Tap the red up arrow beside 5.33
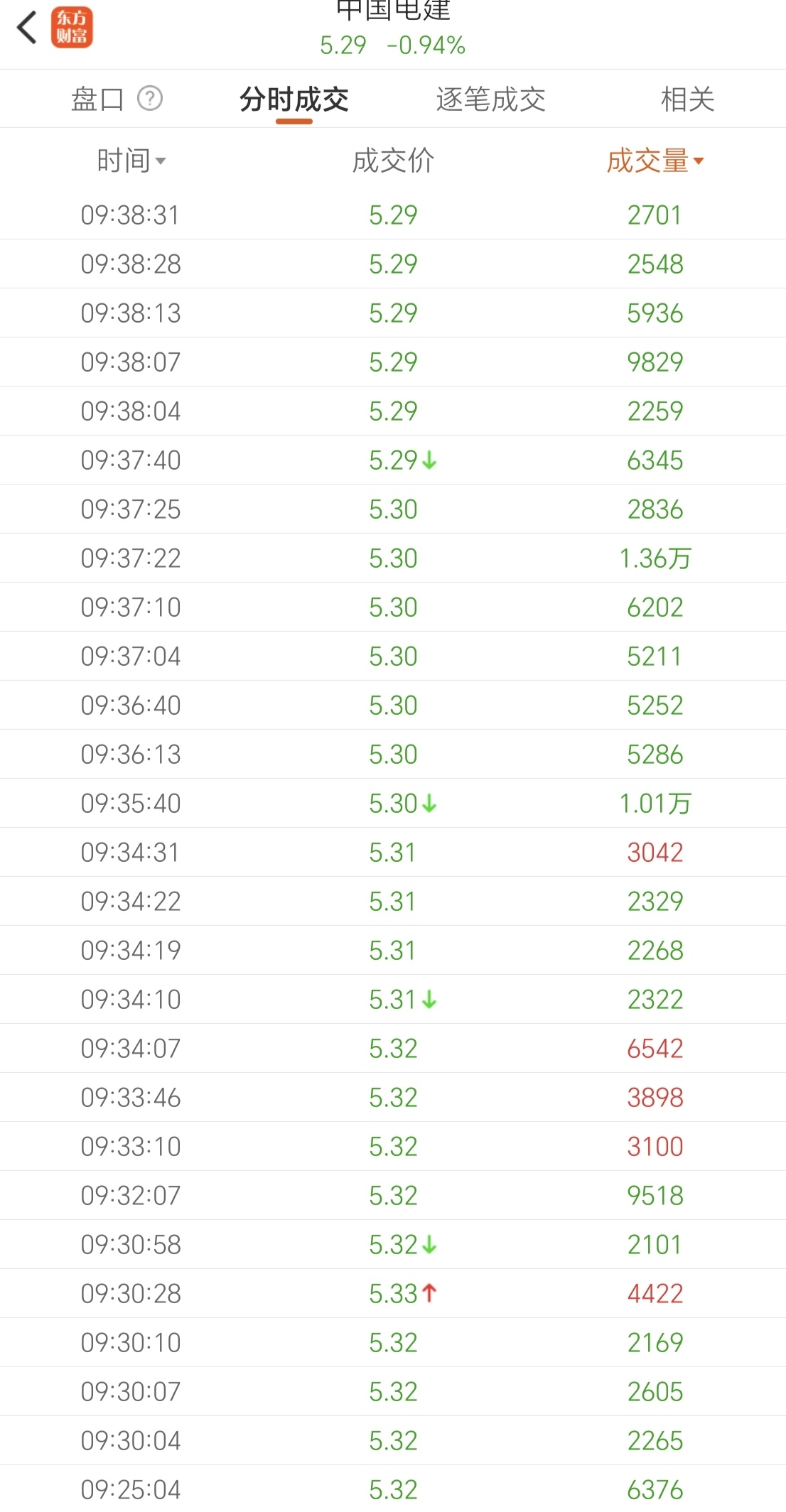 pyautogui.click(x=429, y=1293)
